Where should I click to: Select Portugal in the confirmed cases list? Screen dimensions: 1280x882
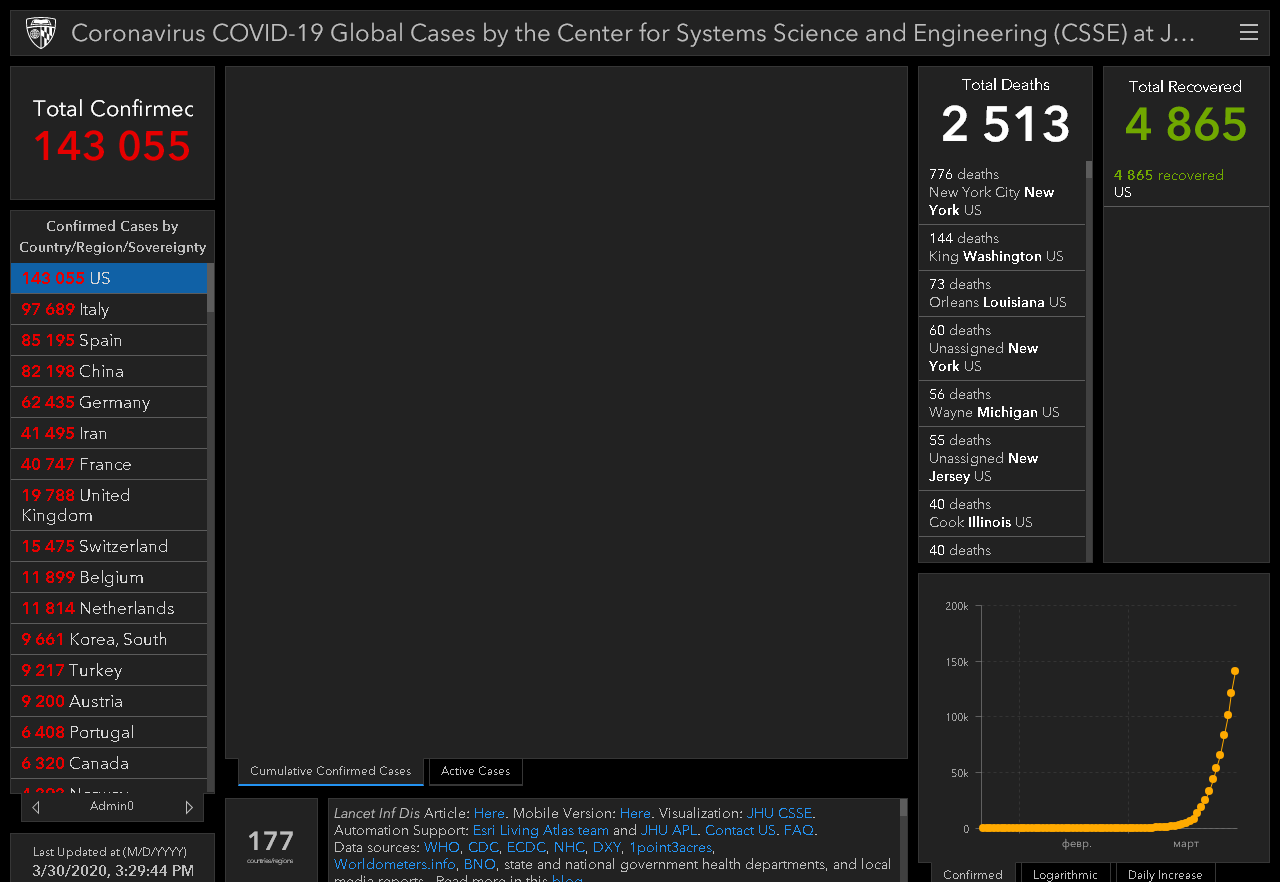tap(109, 733)
